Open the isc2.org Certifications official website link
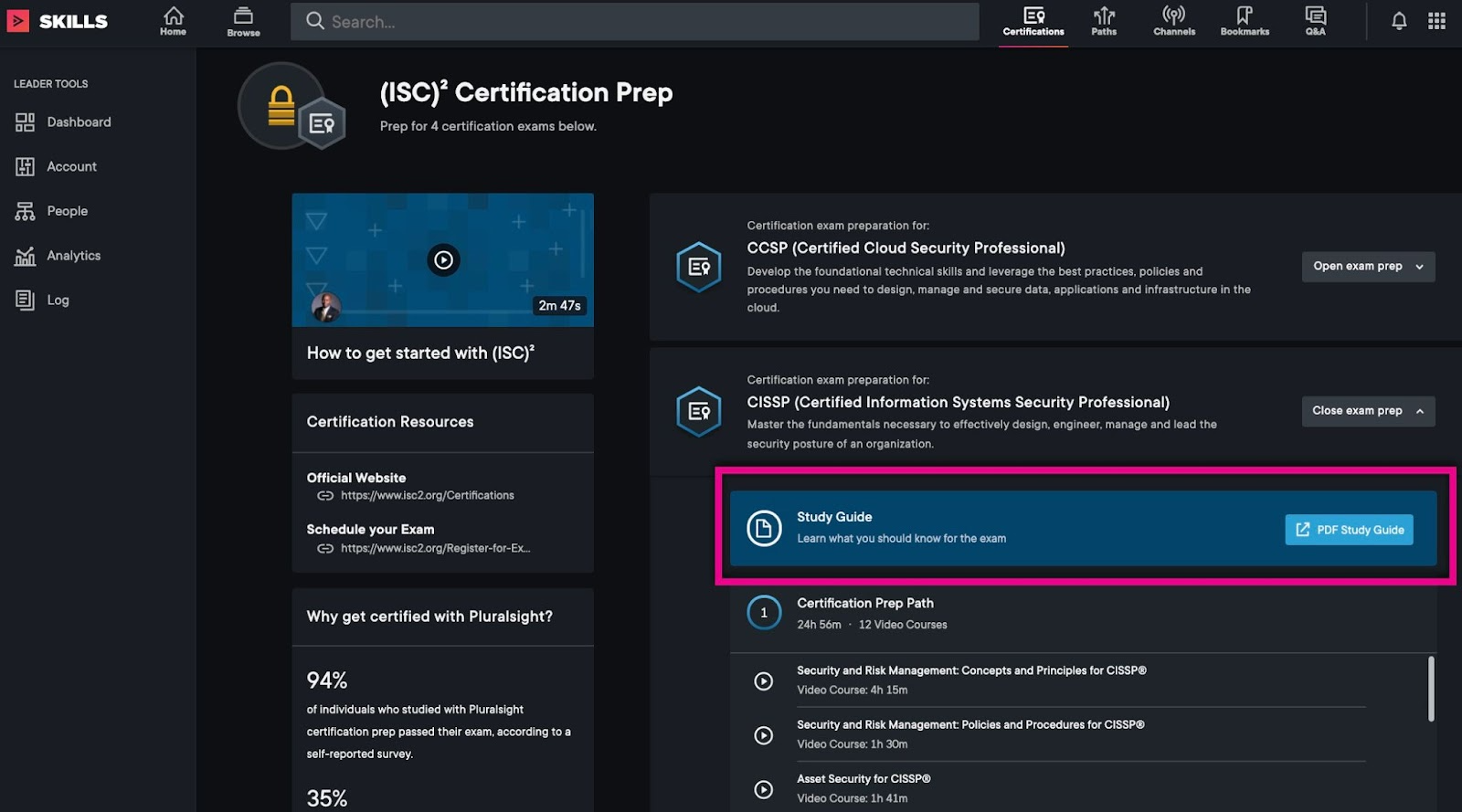This screenshot has width=1462, height=812. 427,496
